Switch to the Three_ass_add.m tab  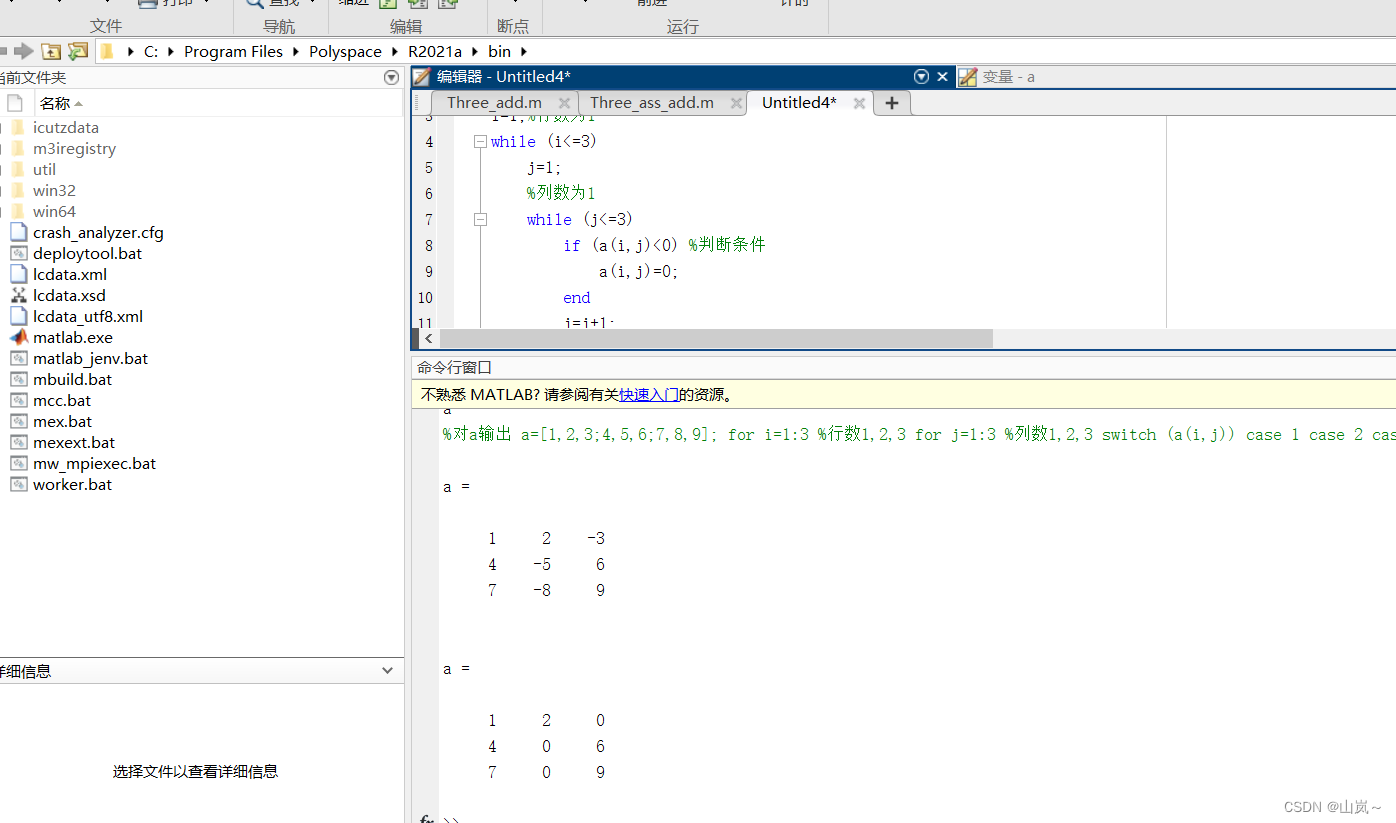point(652,103)
